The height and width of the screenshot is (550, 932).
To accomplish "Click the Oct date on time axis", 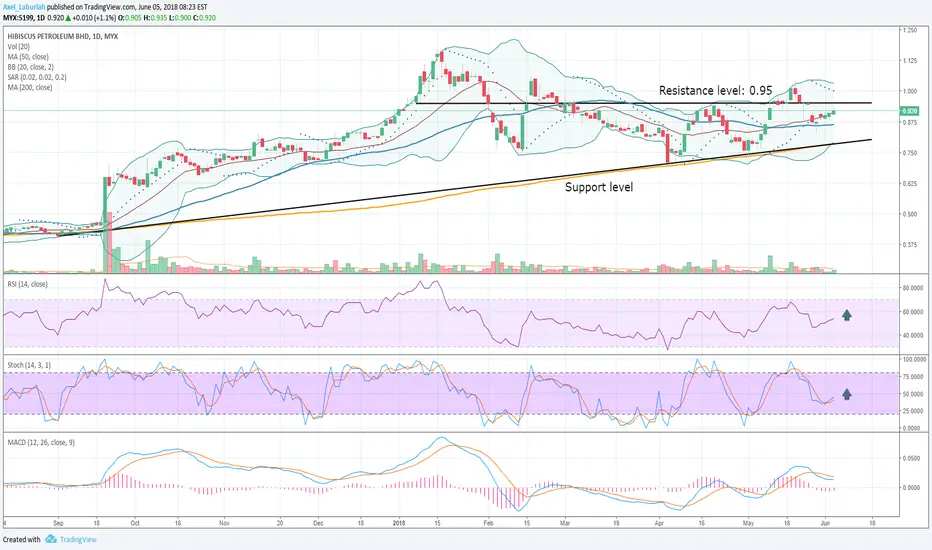I will (x=135, y=523).
